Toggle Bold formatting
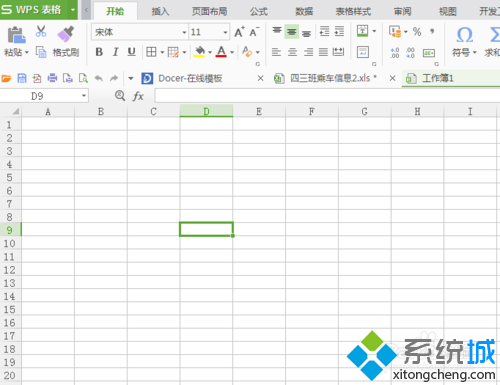Image resolution: width=500 pixels, height=385 pixels. pyautogui.click(x=99, y=52)
